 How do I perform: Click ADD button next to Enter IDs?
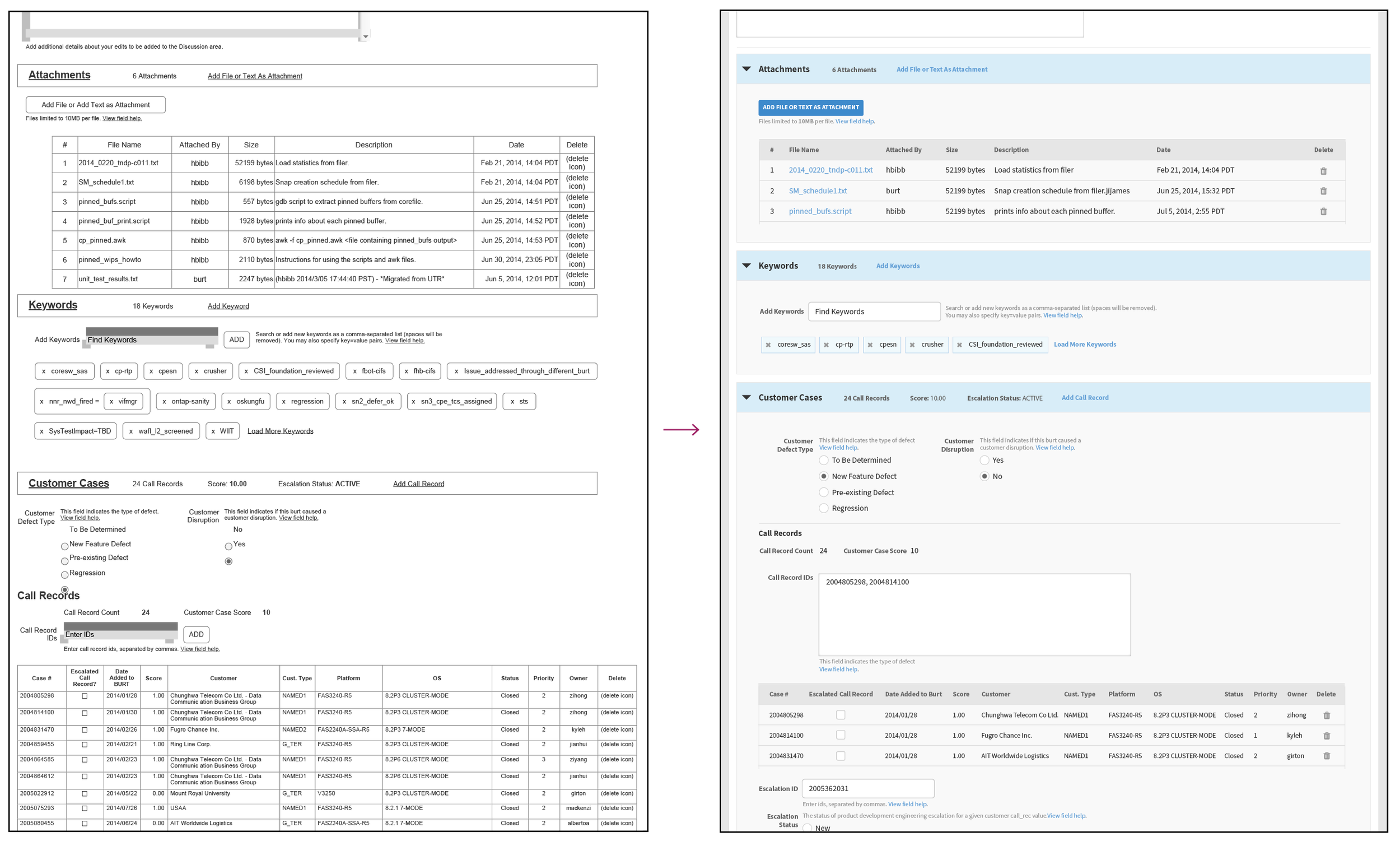click(196, 634)
